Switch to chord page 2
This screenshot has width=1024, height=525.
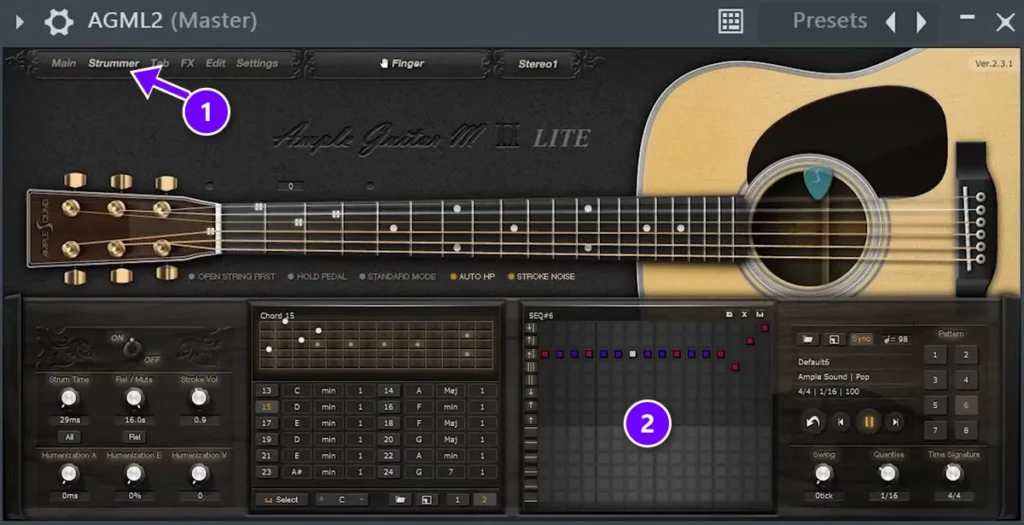[x=484, y=500]
